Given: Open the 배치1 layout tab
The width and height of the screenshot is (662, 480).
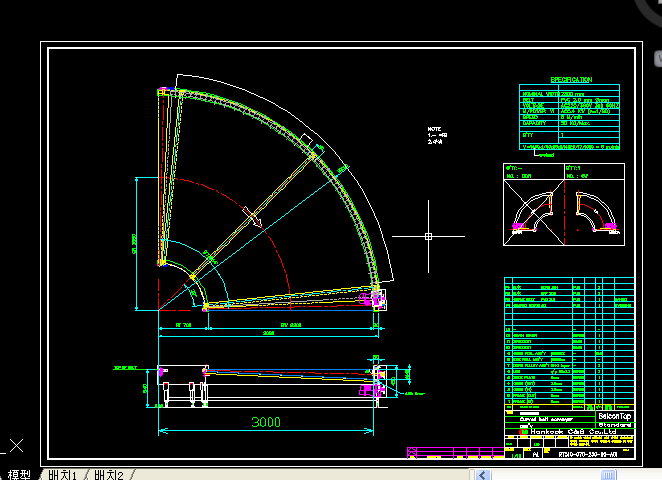Looking at the screenshot, I should (62, 475).
